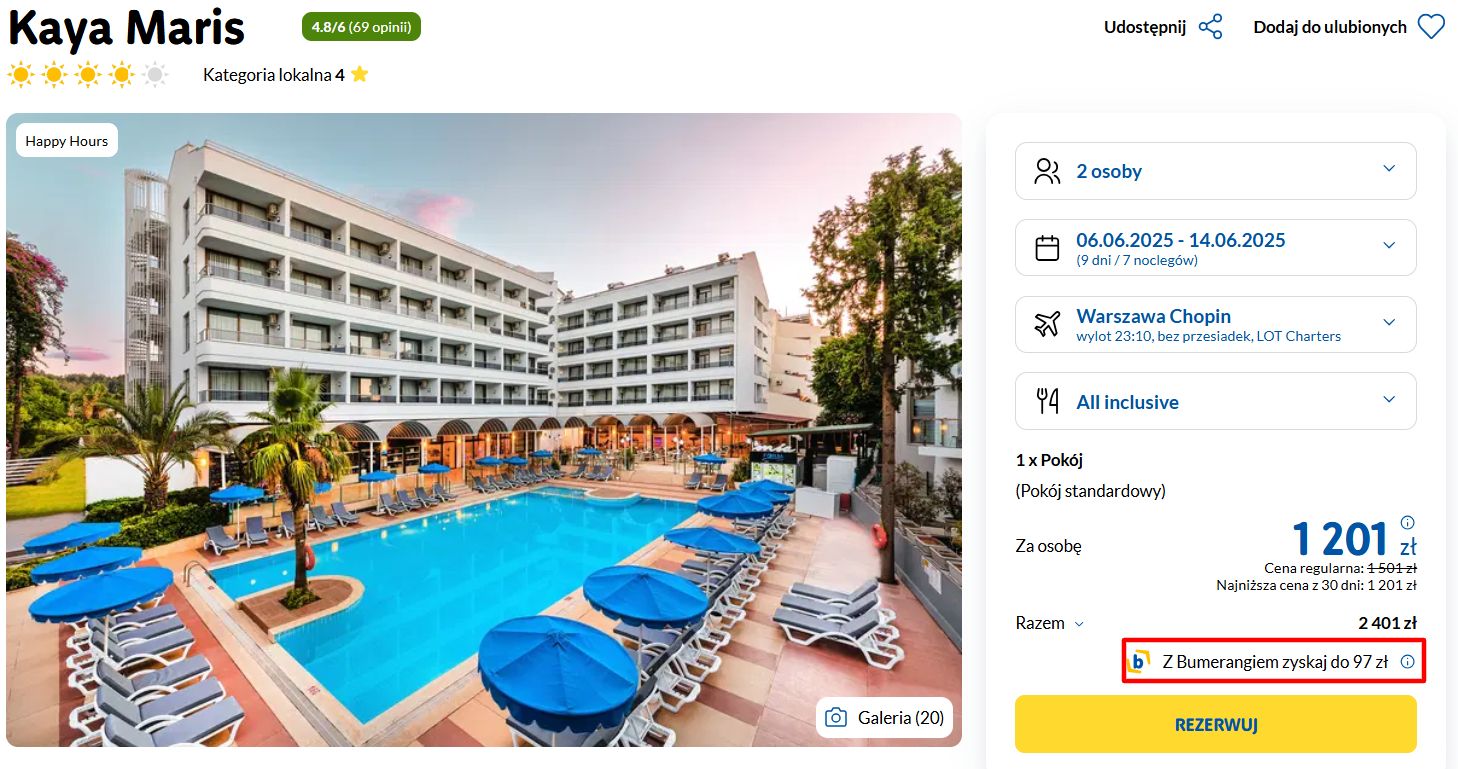Click the Kategoria lokalna 4 star label

[x=286, y=75]
